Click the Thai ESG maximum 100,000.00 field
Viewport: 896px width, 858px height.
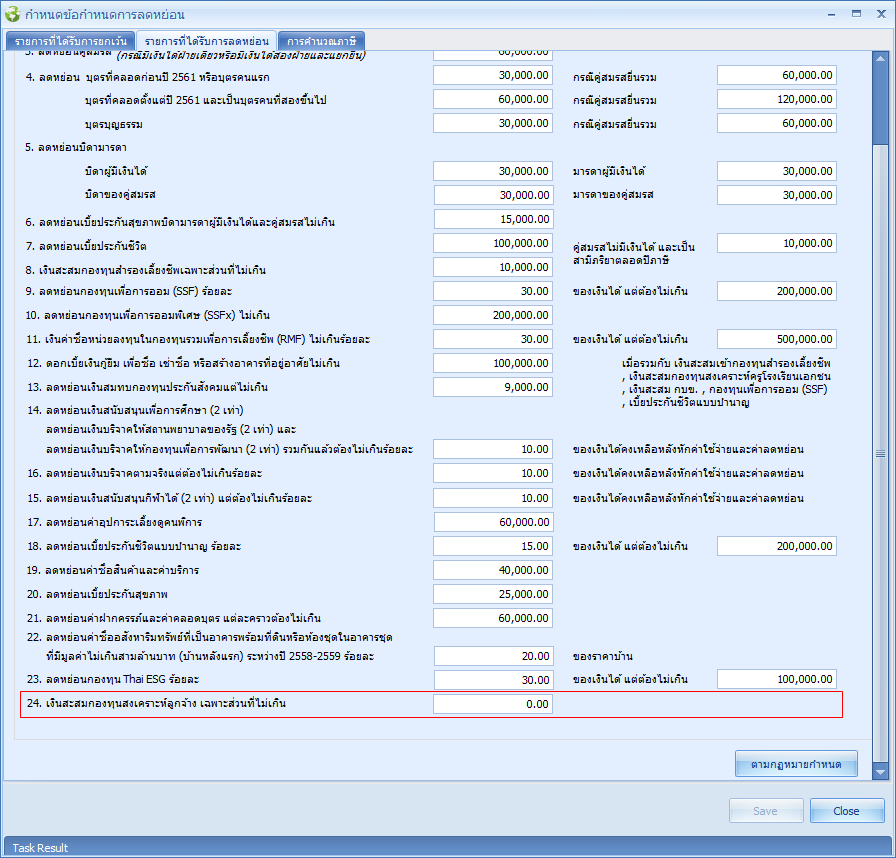coord(776,679)
